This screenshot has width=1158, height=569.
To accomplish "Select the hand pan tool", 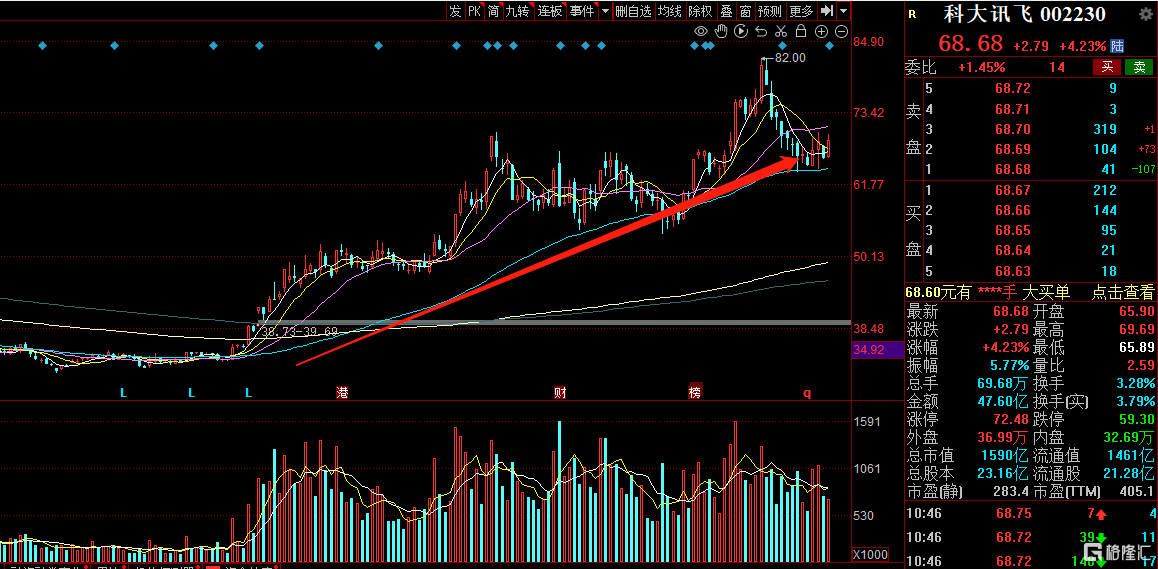I will click(722, 31).
